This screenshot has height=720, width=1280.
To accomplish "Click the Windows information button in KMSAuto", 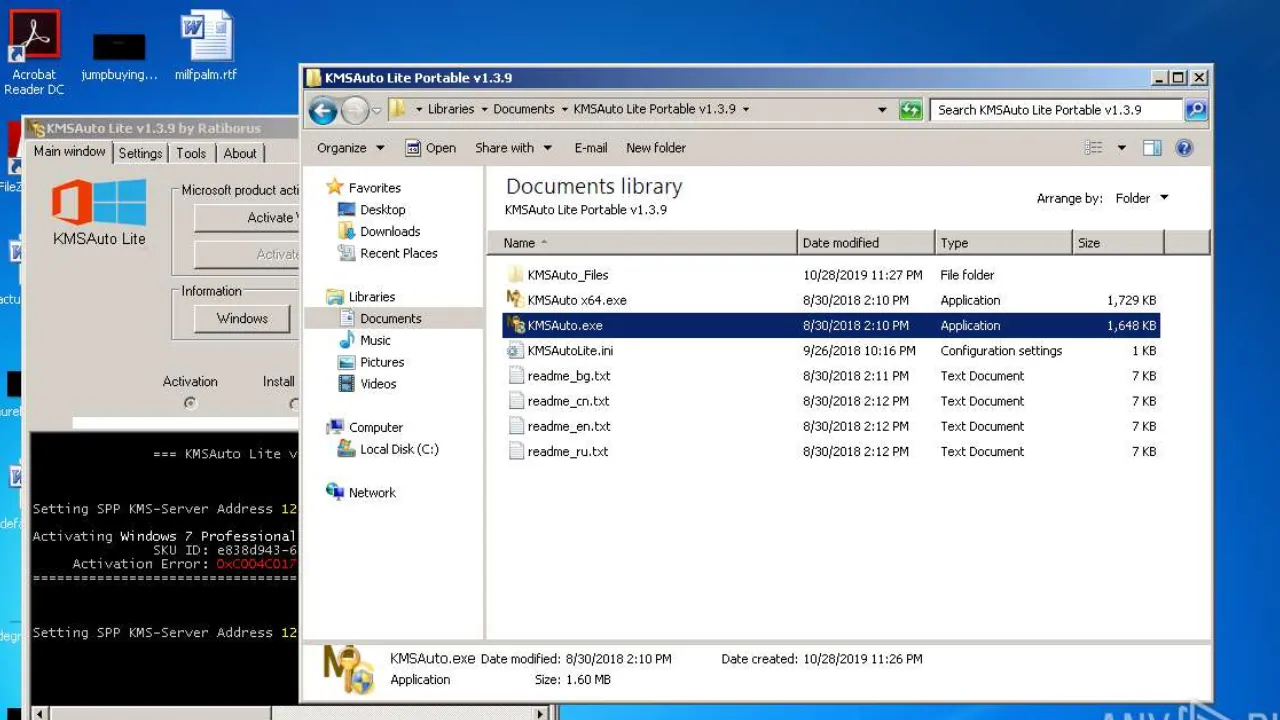I will pyautogui.click(x=242, y=319).
